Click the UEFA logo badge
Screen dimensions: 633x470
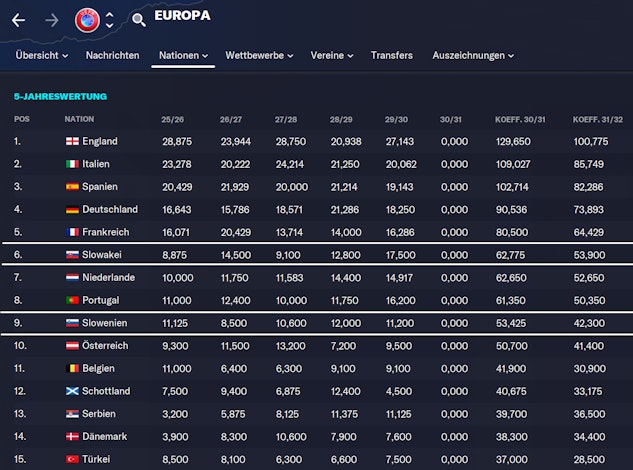coord(87,18)
